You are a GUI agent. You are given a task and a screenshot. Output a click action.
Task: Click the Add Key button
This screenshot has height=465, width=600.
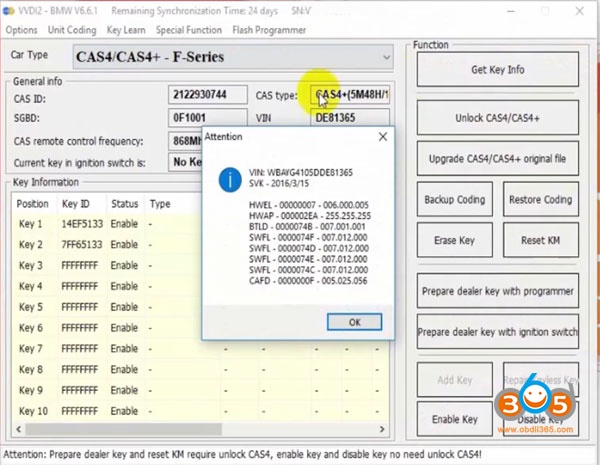[x=455, y=380]
